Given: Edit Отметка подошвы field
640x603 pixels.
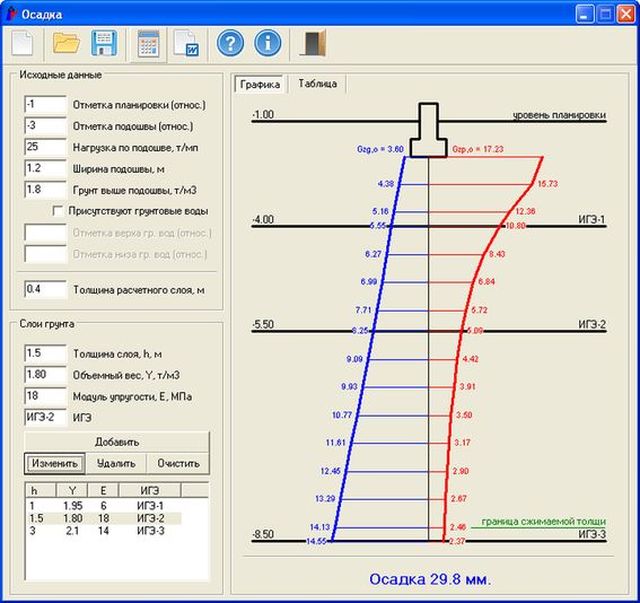Looking at the screenshot, I should coord(45,126).
